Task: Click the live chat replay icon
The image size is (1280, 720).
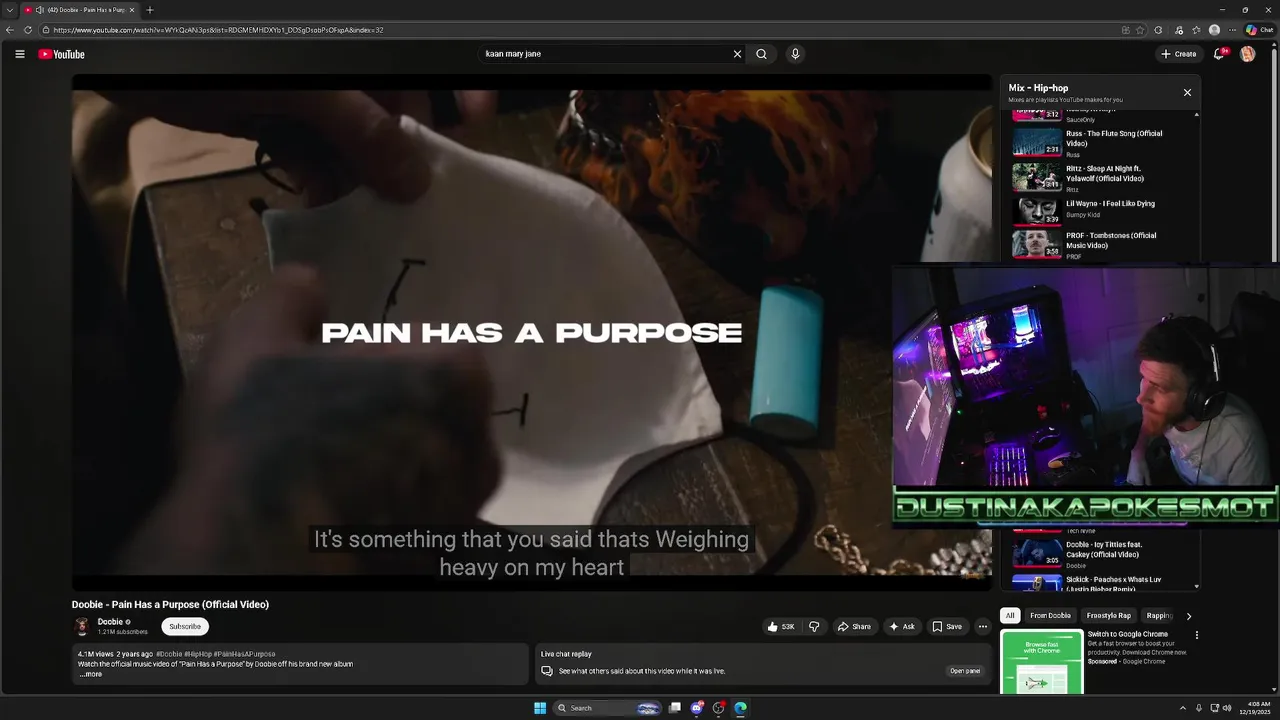Action: (547, 671)
